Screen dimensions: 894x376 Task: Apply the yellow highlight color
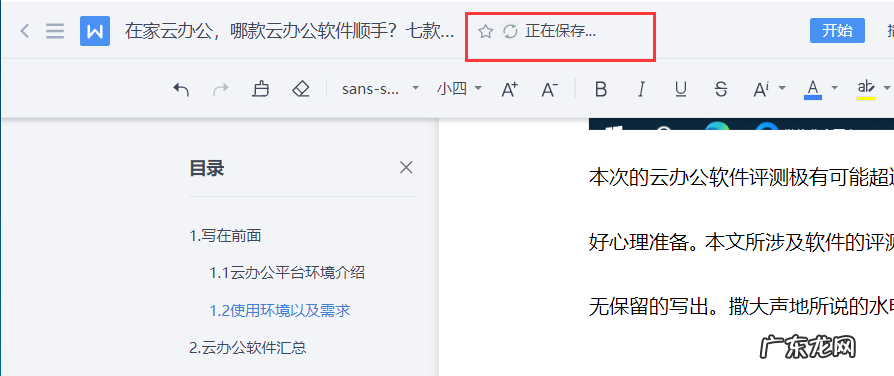(866, 89)
